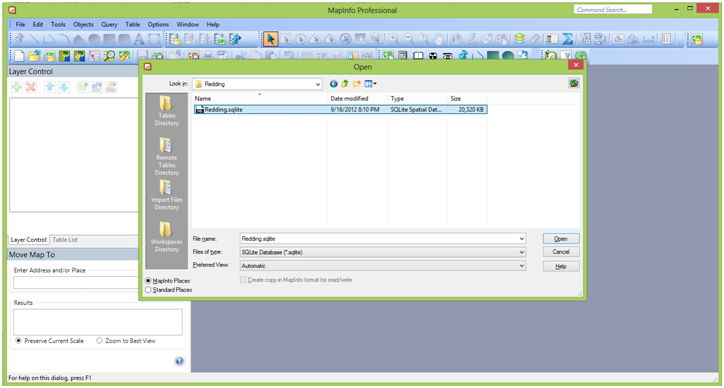Click the Text tool letter A icon
This screenshot has width=724, height=388.
pyautogui.click(x=139, y=39)
